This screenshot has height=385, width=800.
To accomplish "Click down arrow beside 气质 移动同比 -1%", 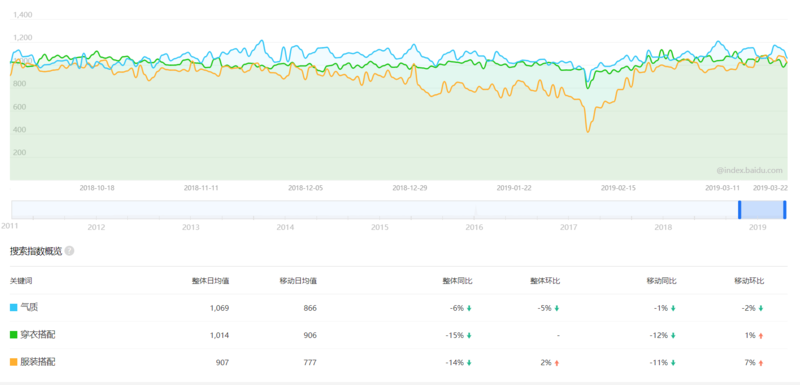I will click(x=673, y=308).
